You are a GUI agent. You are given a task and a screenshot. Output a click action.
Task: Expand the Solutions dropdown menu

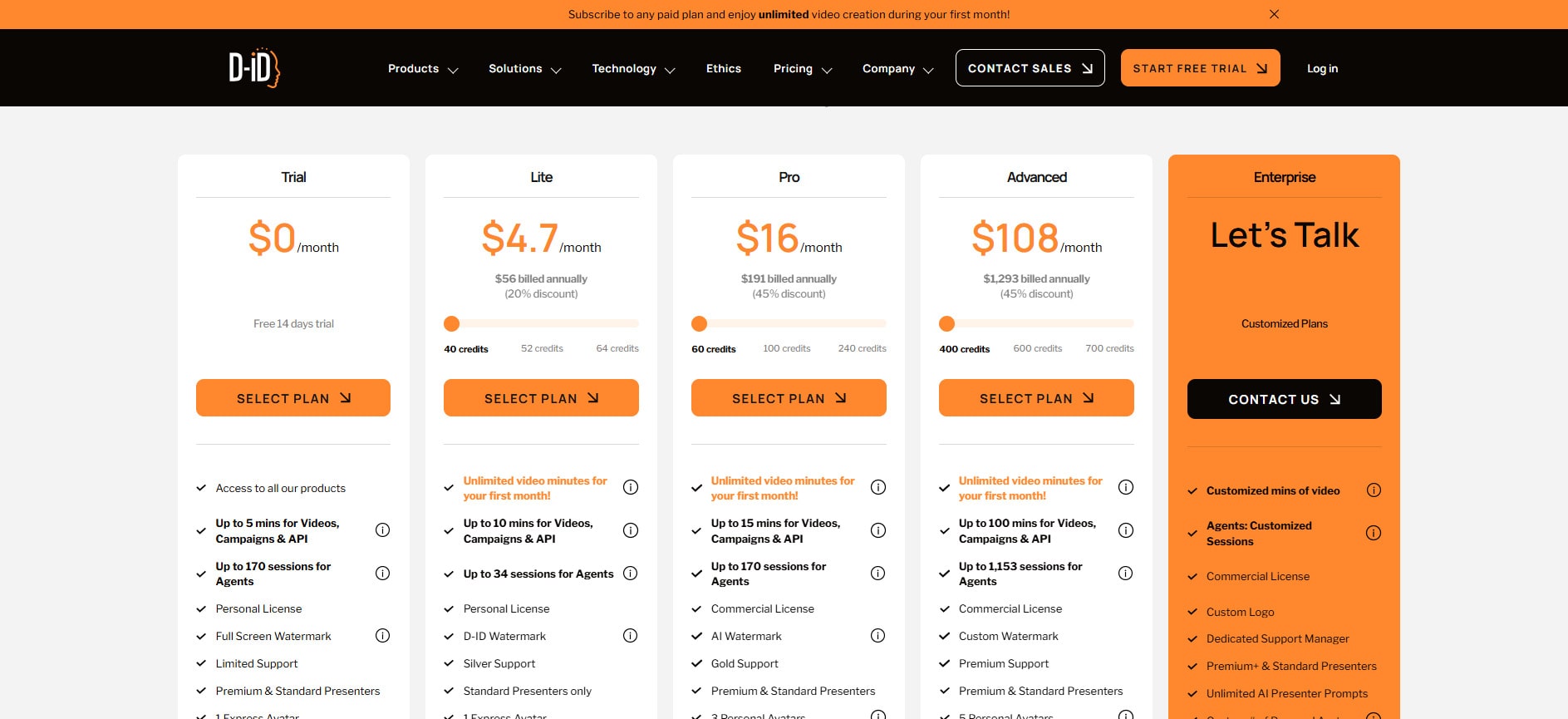tap(525, 69)
